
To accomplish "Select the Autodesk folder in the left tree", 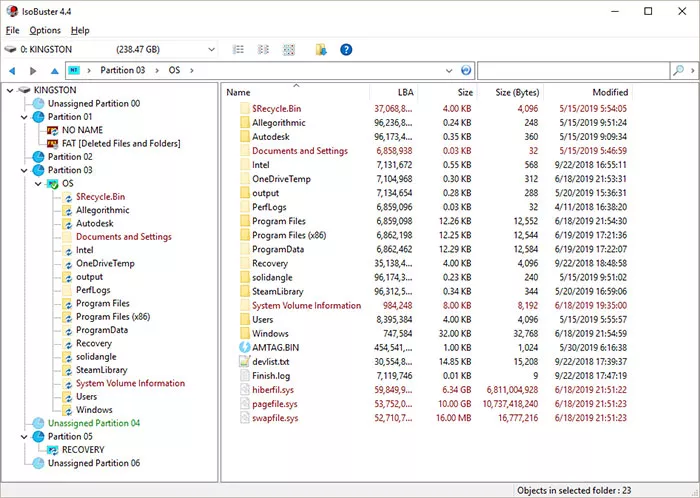I will [95, 224].
